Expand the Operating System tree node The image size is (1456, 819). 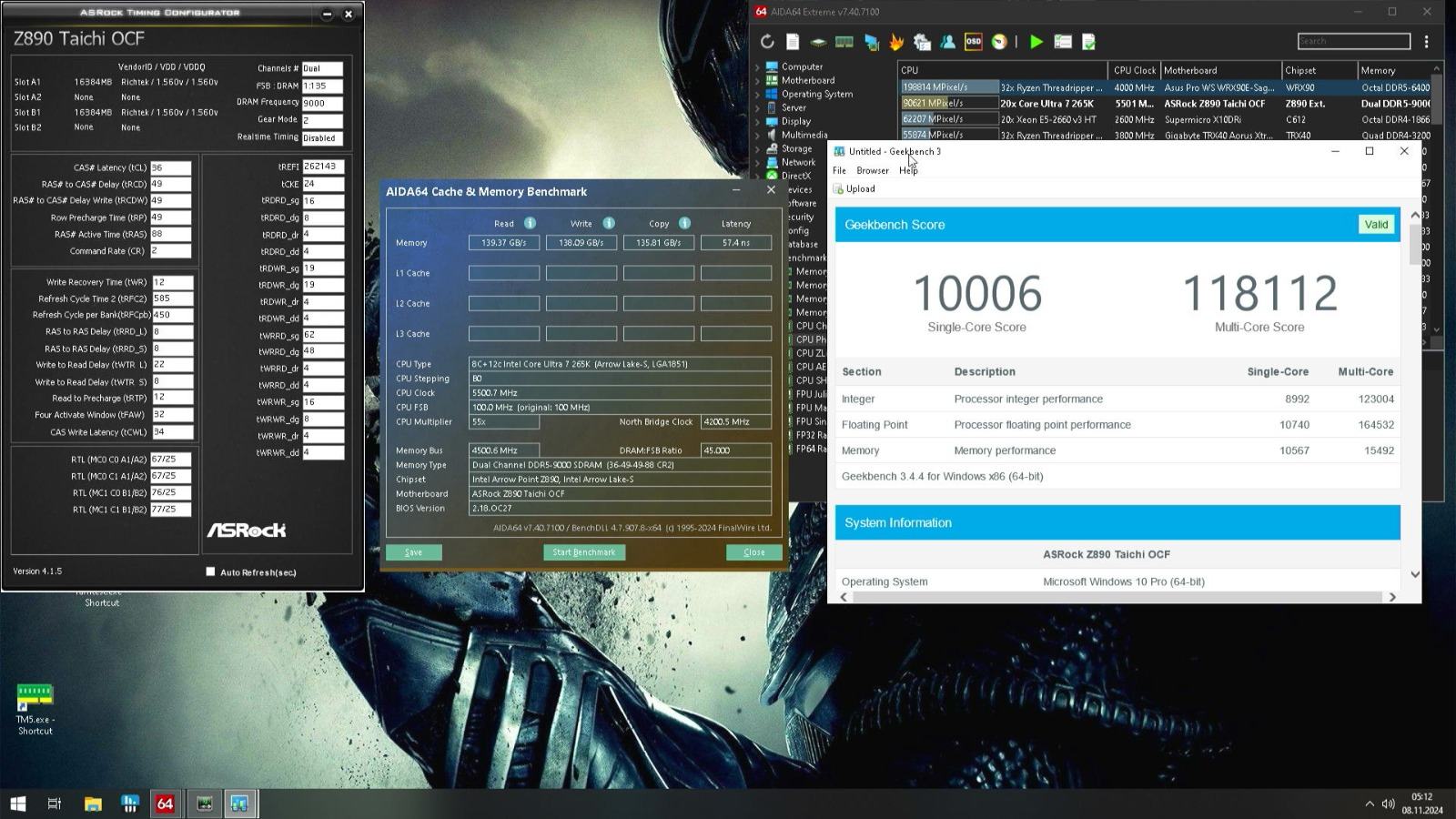click(756, 94)
